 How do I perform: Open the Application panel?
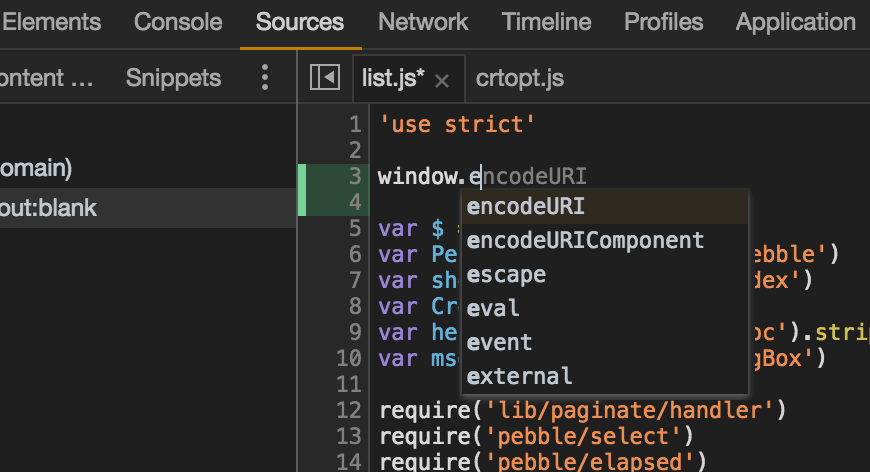[795, 22]
